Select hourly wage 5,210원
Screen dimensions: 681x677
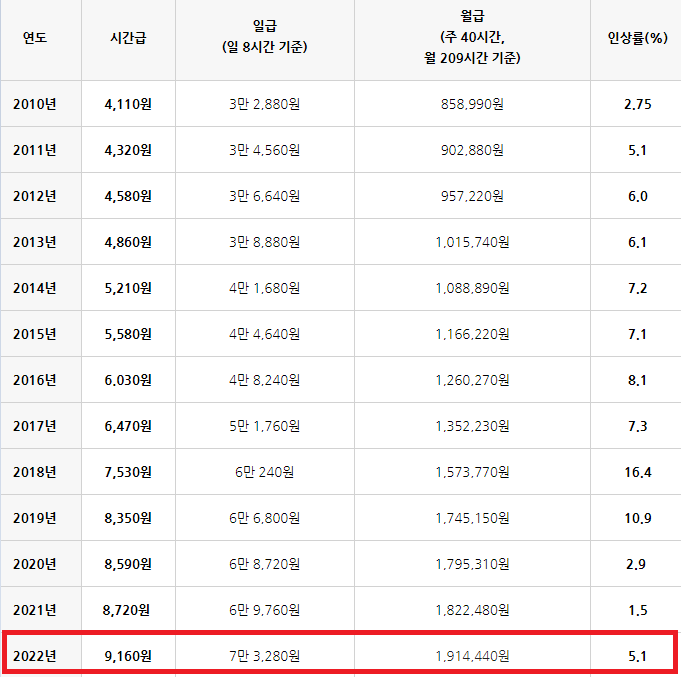128,288
